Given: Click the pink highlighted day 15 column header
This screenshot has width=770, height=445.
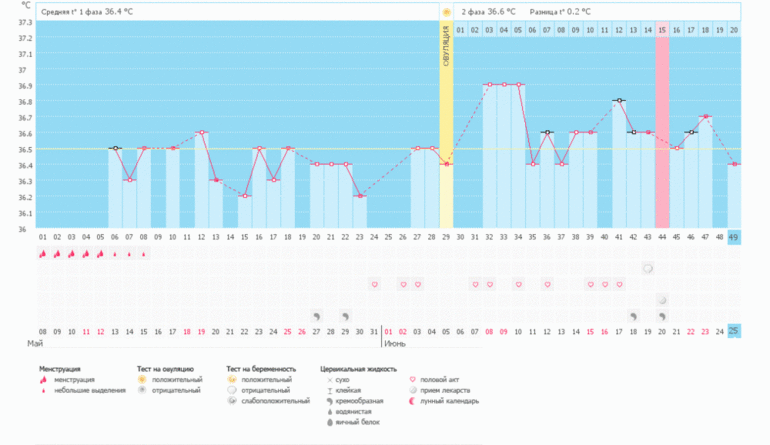Looking at the screenshot, I should pyautogui.click(x=662, y=31).
